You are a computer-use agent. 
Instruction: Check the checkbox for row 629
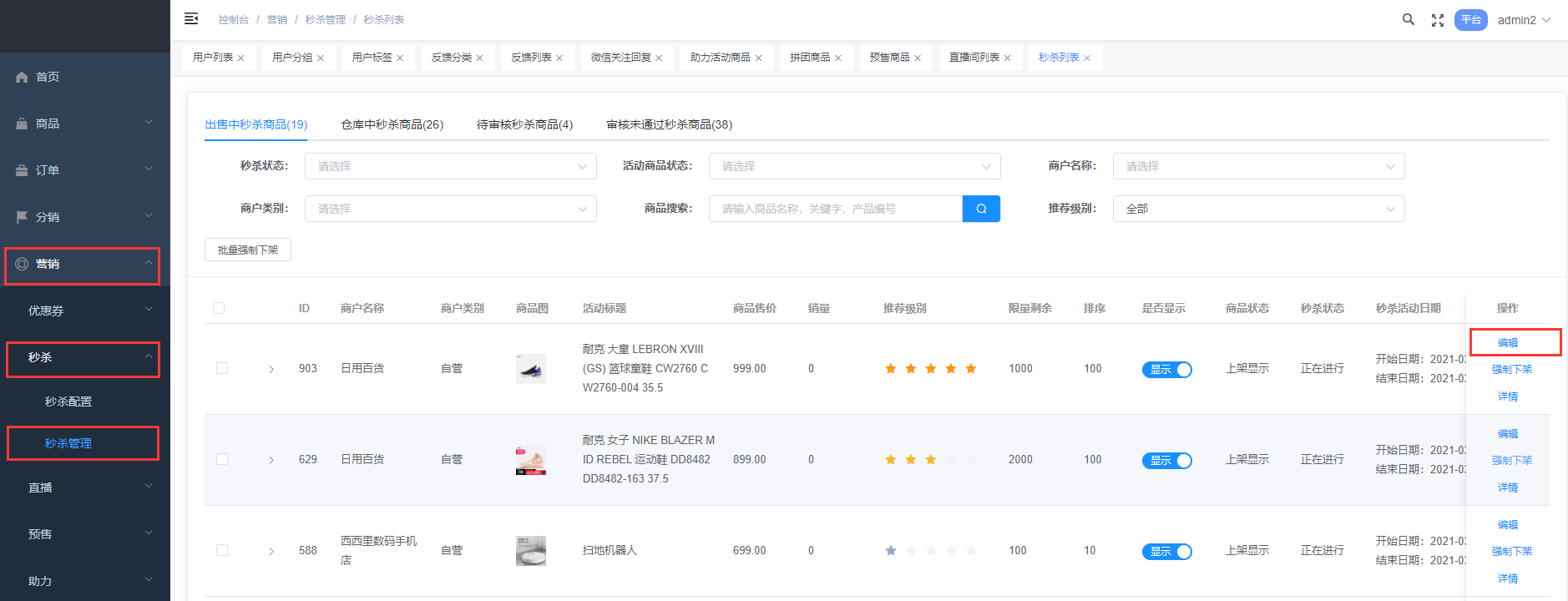click(x=222, y=459)
